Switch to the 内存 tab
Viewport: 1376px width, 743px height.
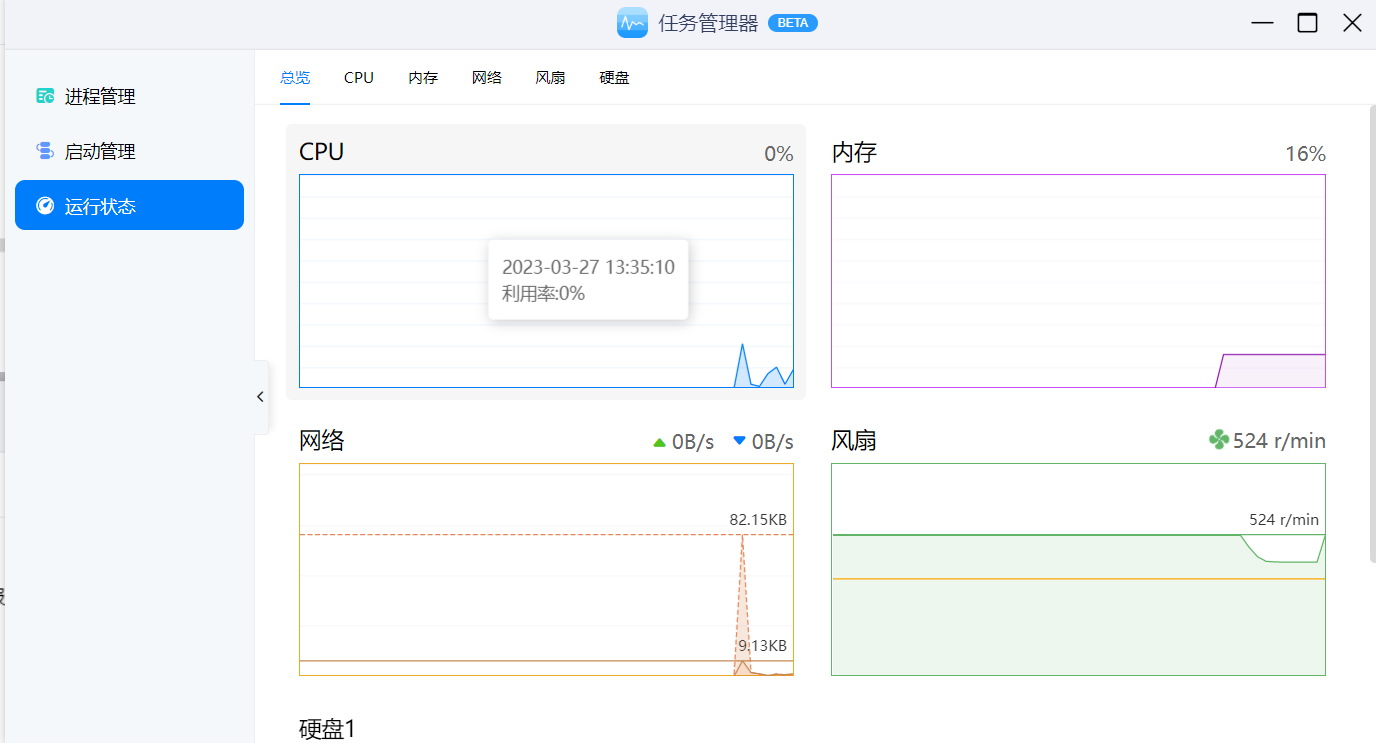pyautogui.click(x=423, y=77)
